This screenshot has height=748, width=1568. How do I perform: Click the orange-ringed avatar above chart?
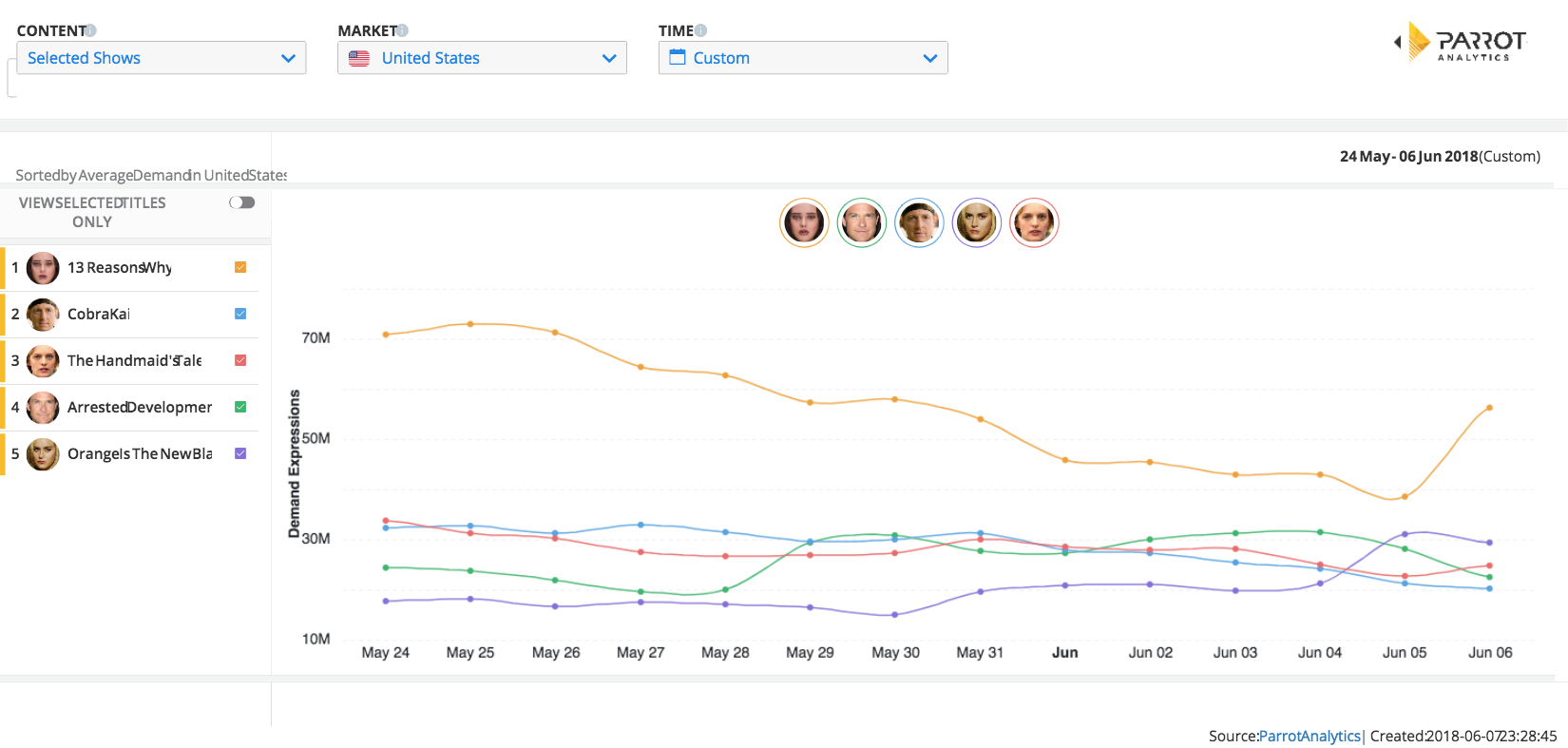point(804,223)
